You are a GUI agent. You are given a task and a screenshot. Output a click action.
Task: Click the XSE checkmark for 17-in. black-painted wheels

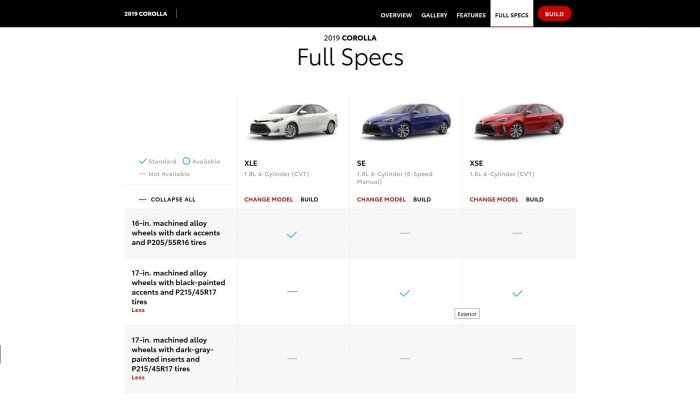tap(518, 293)
